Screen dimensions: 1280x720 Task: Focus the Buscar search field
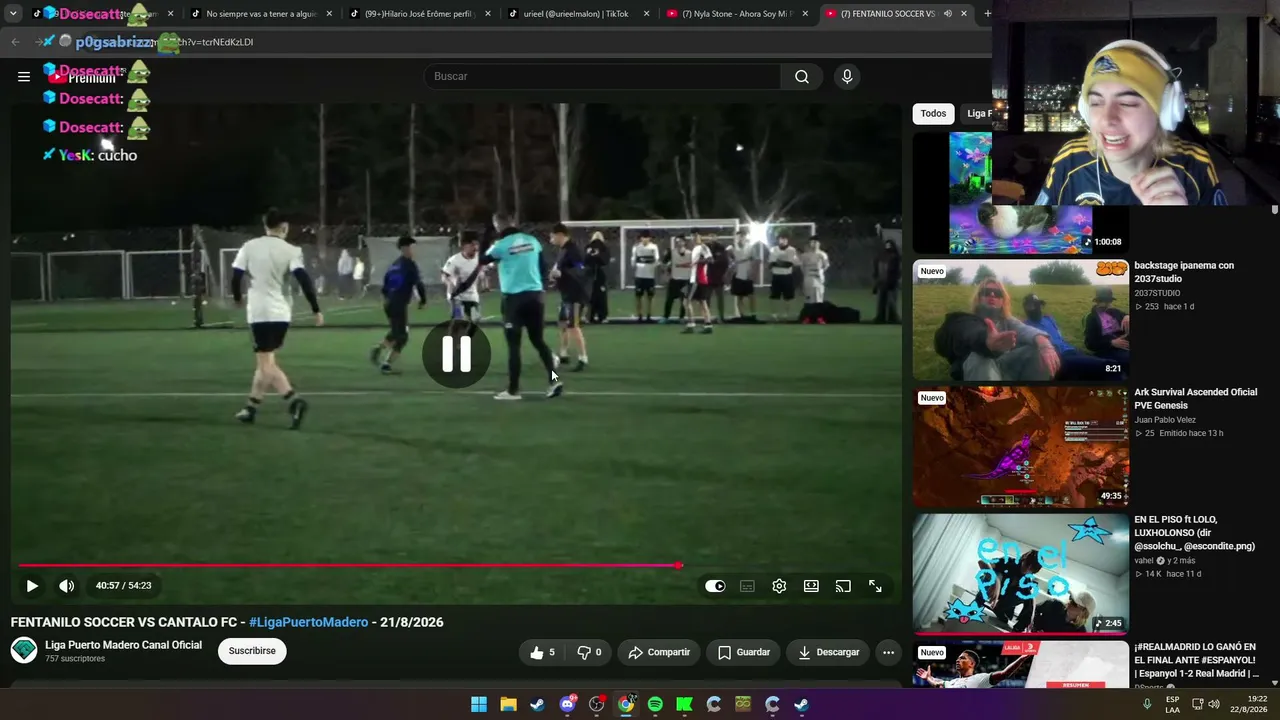point(603,77)
